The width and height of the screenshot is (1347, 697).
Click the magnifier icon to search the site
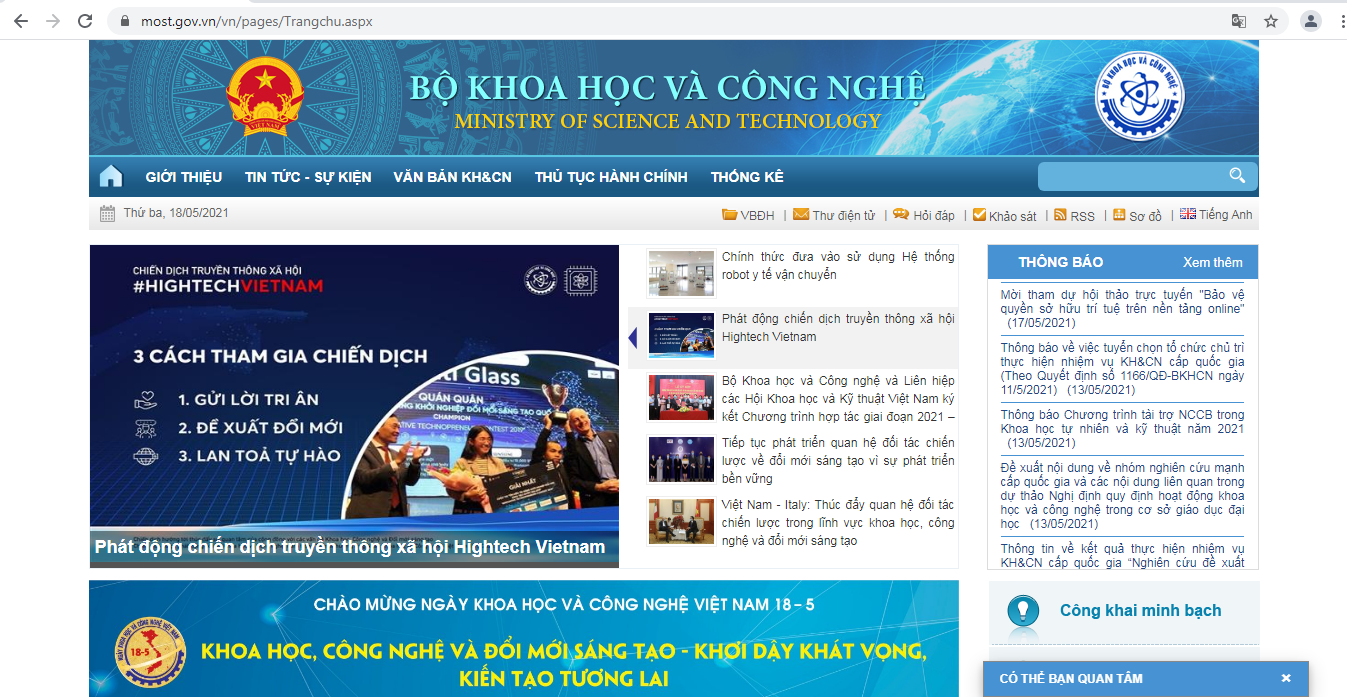(1237, 176)
